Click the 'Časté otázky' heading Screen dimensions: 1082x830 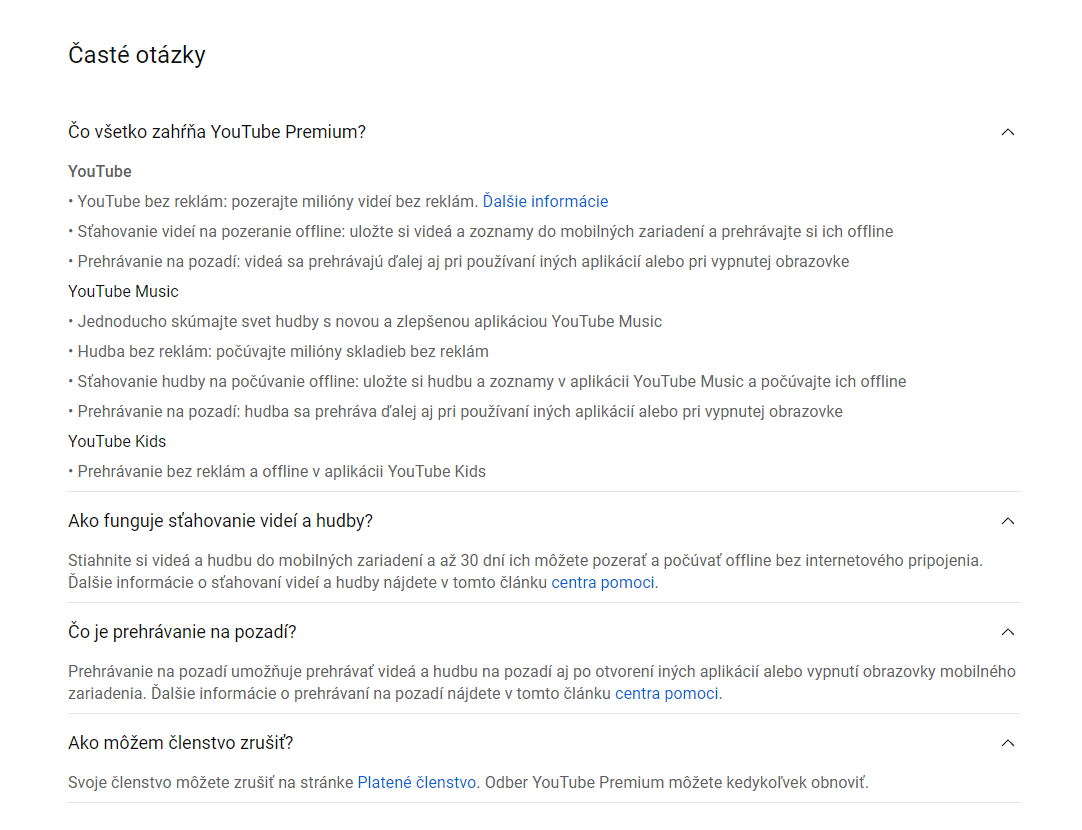coord(137,55)
